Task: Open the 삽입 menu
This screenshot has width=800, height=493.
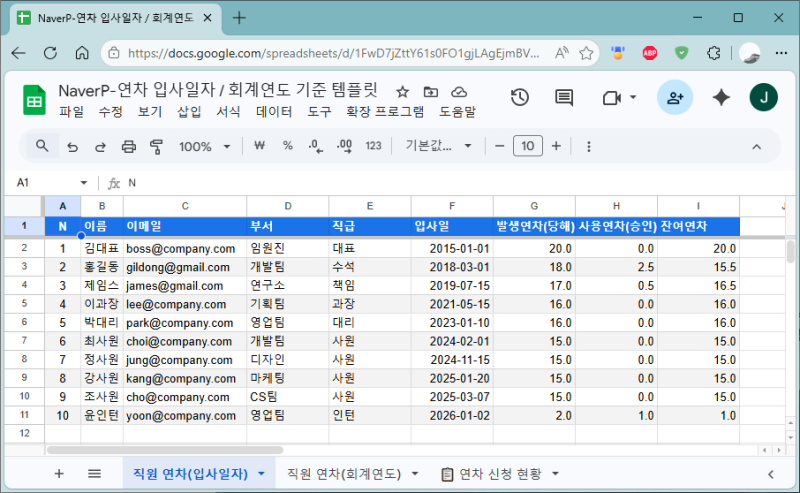Action: pos(189,112)
